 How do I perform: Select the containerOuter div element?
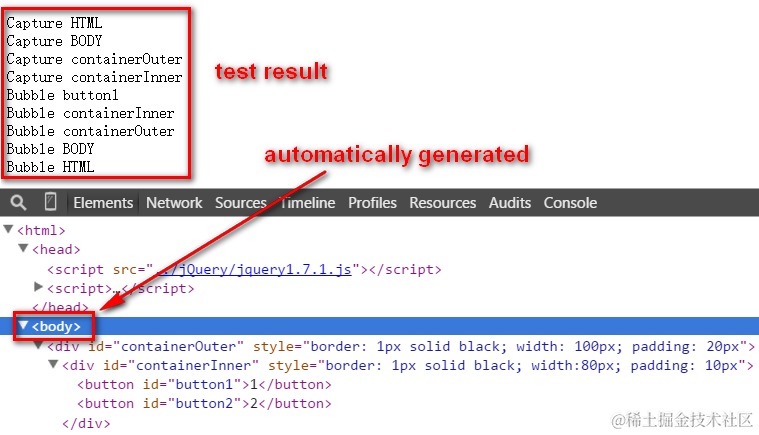click(401, 346)
